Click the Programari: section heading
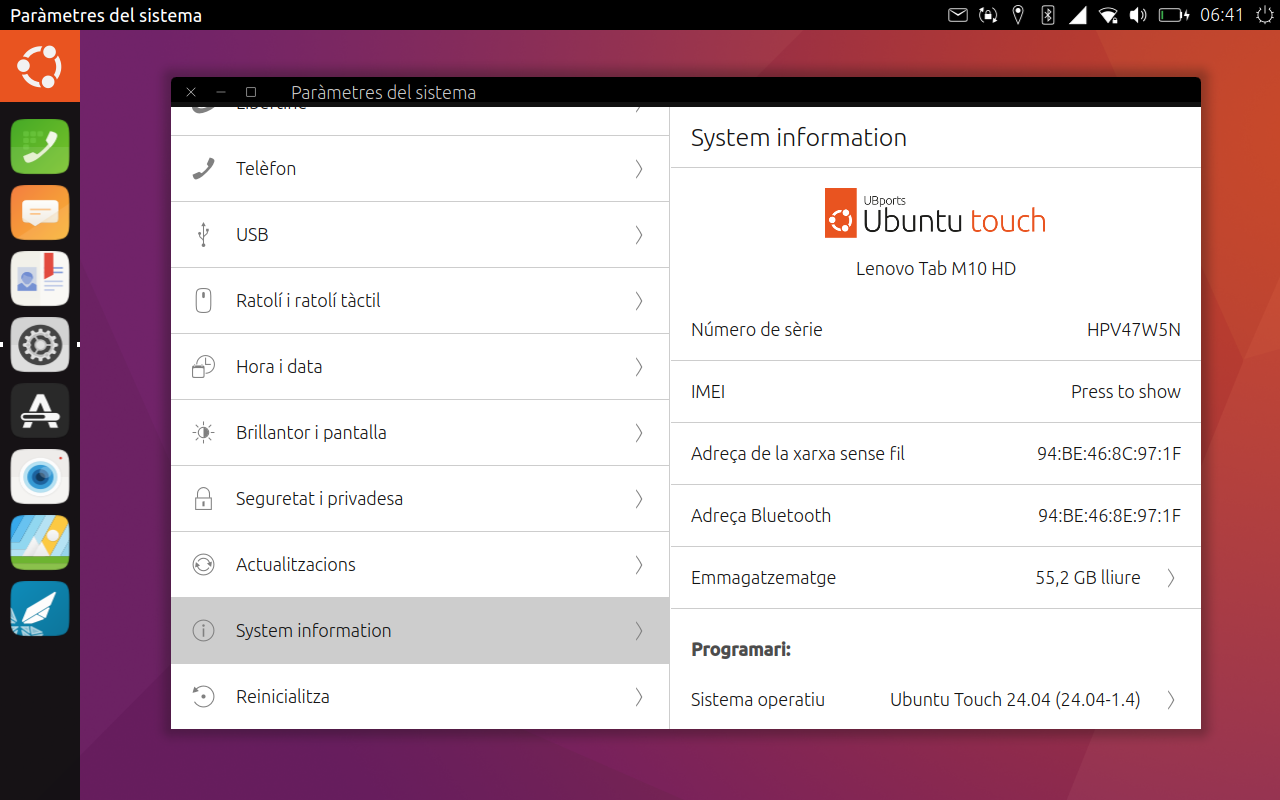This screenshot has height=800, width=1280. pos(741,649)
